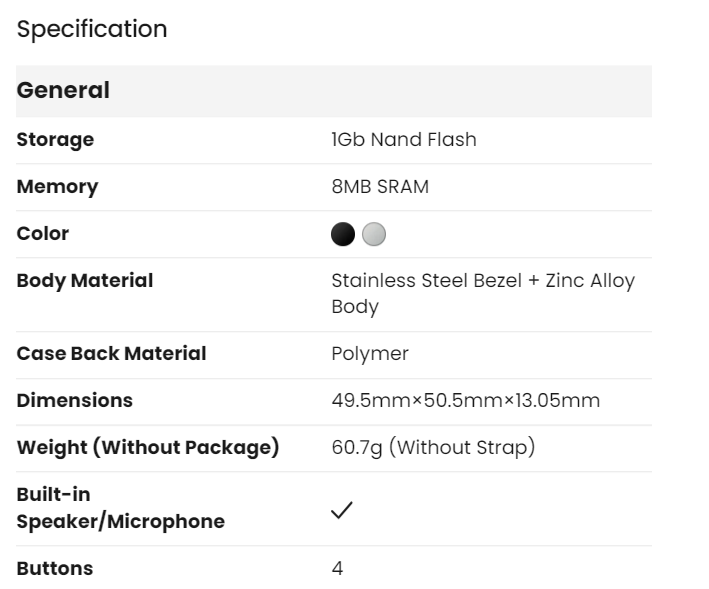
Task: Click the Dimensions row label
Action: [74, 401]
